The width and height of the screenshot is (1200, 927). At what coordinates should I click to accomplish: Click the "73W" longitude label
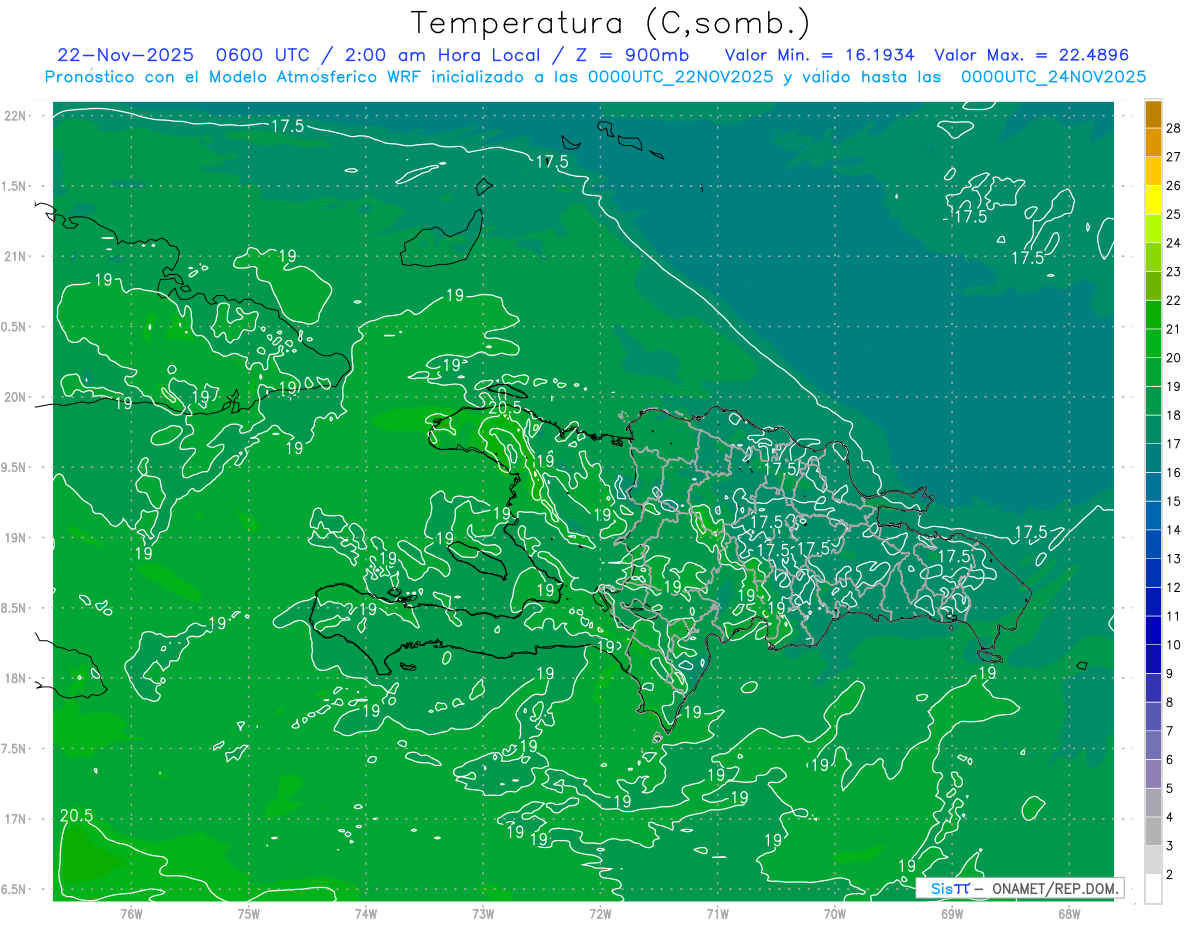coord(483,912)
